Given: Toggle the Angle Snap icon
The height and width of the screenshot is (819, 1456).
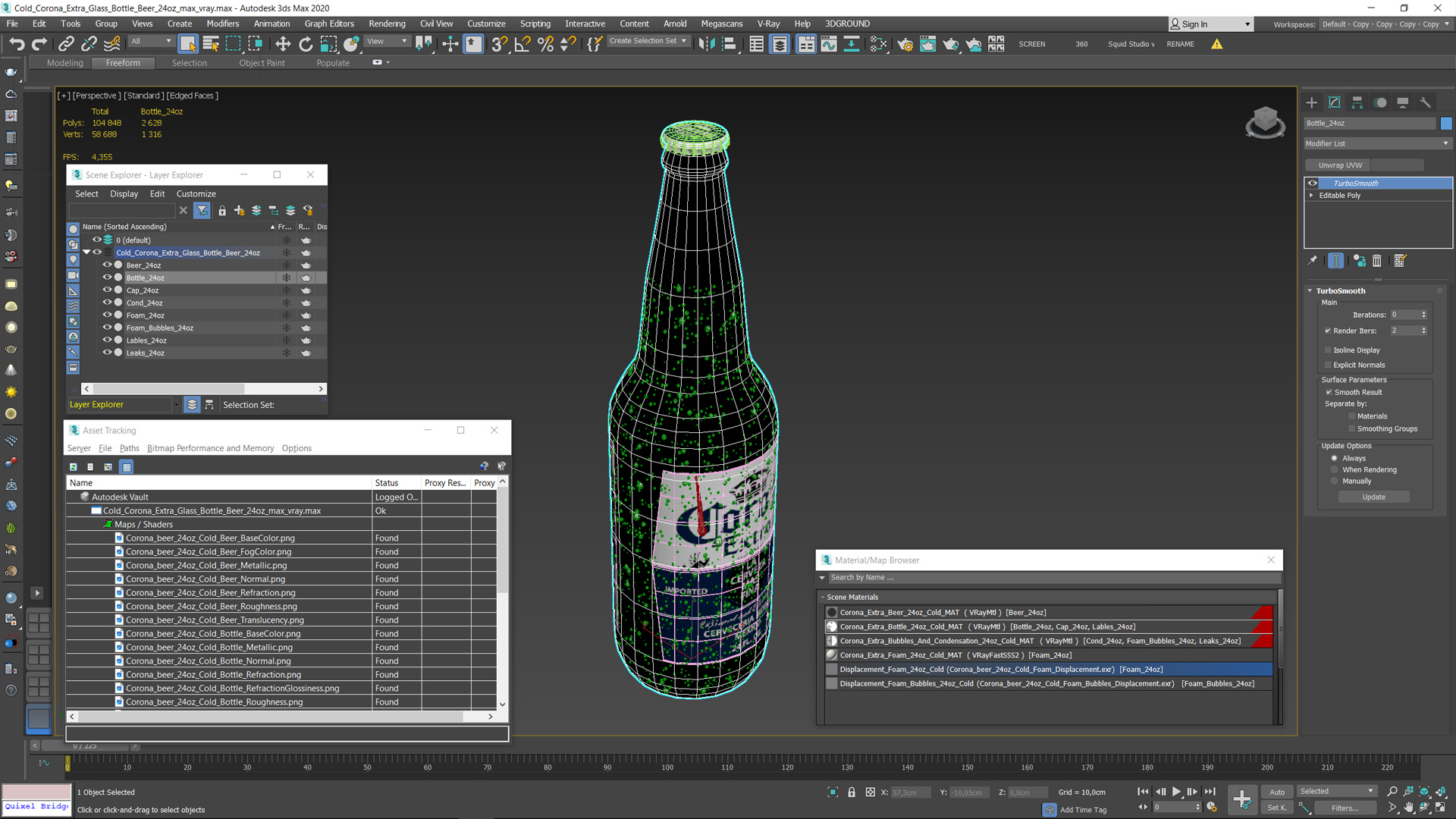Looking at the screenshot, I should pos(522,44).
